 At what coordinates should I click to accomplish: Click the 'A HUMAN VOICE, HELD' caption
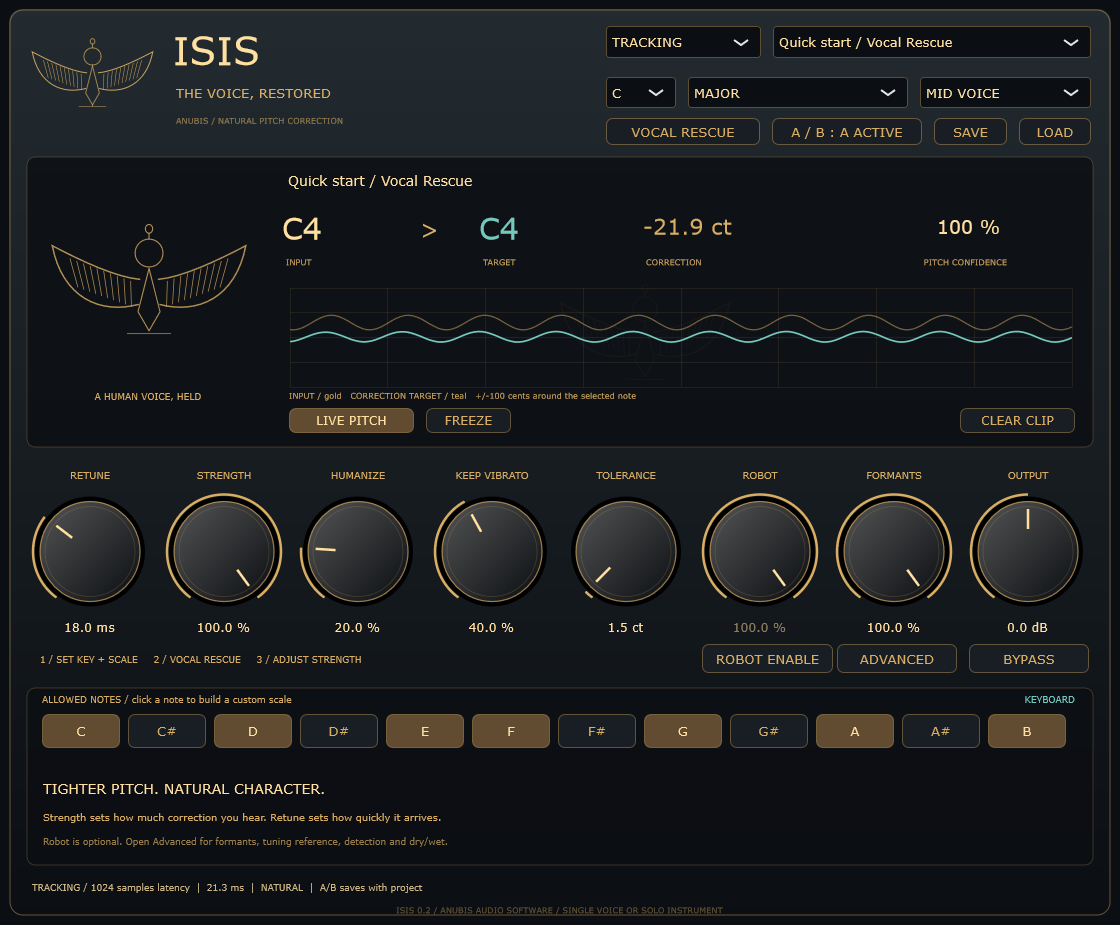point(148,396)
